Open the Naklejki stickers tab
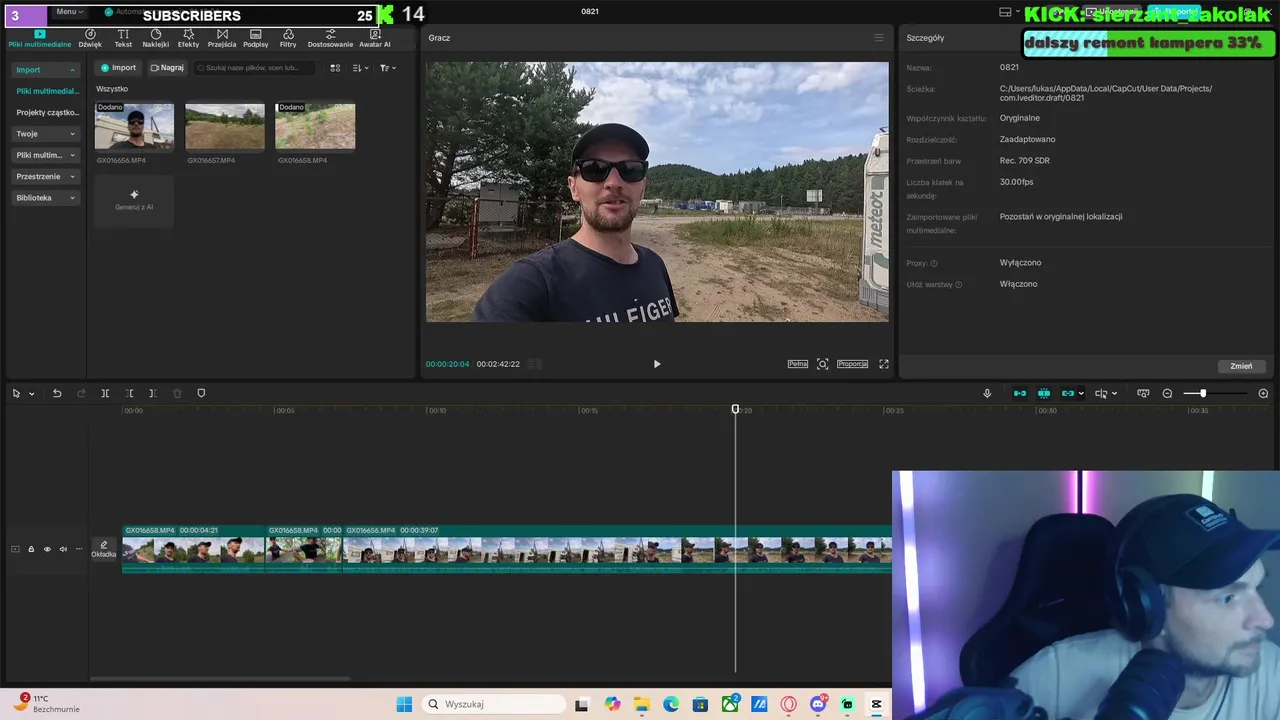Screen dimensions: 1280x720 point(156,38)
